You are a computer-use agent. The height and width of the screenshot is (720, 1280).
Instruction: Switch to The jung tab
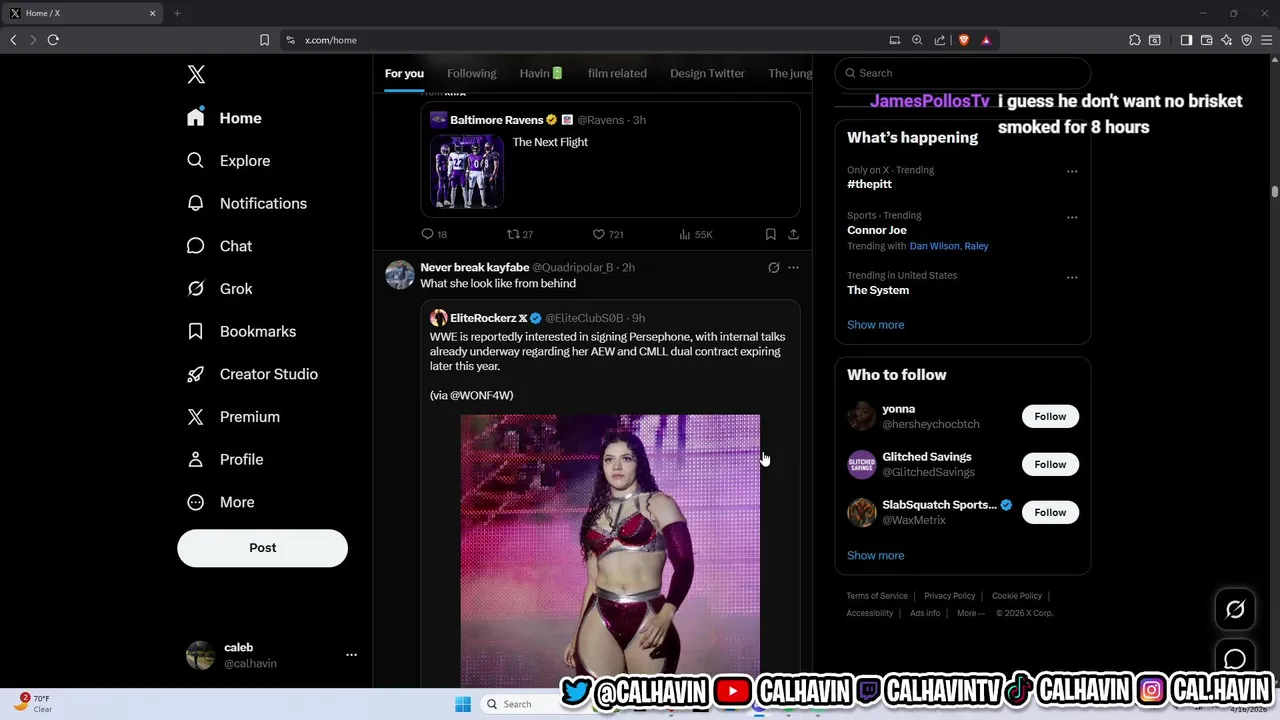coord(790,73)
